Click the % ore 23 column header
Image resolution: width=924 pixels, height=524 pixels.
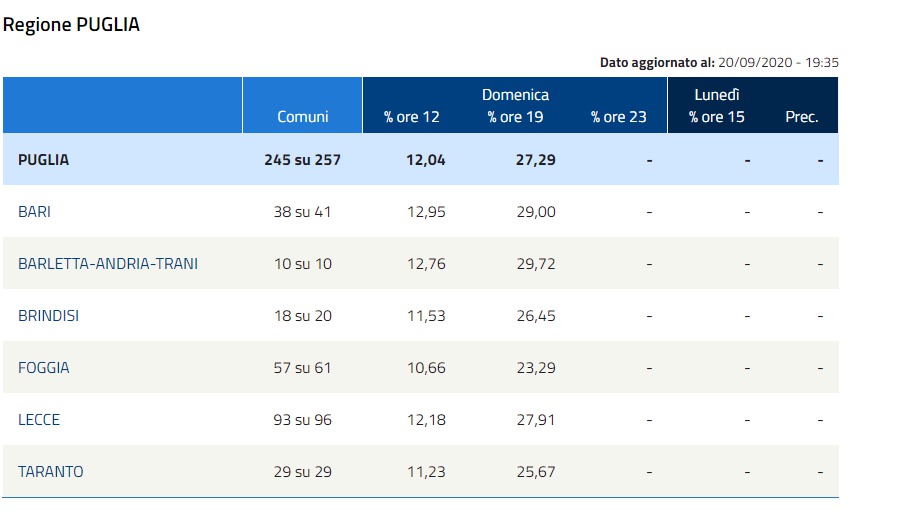[619, 117]
